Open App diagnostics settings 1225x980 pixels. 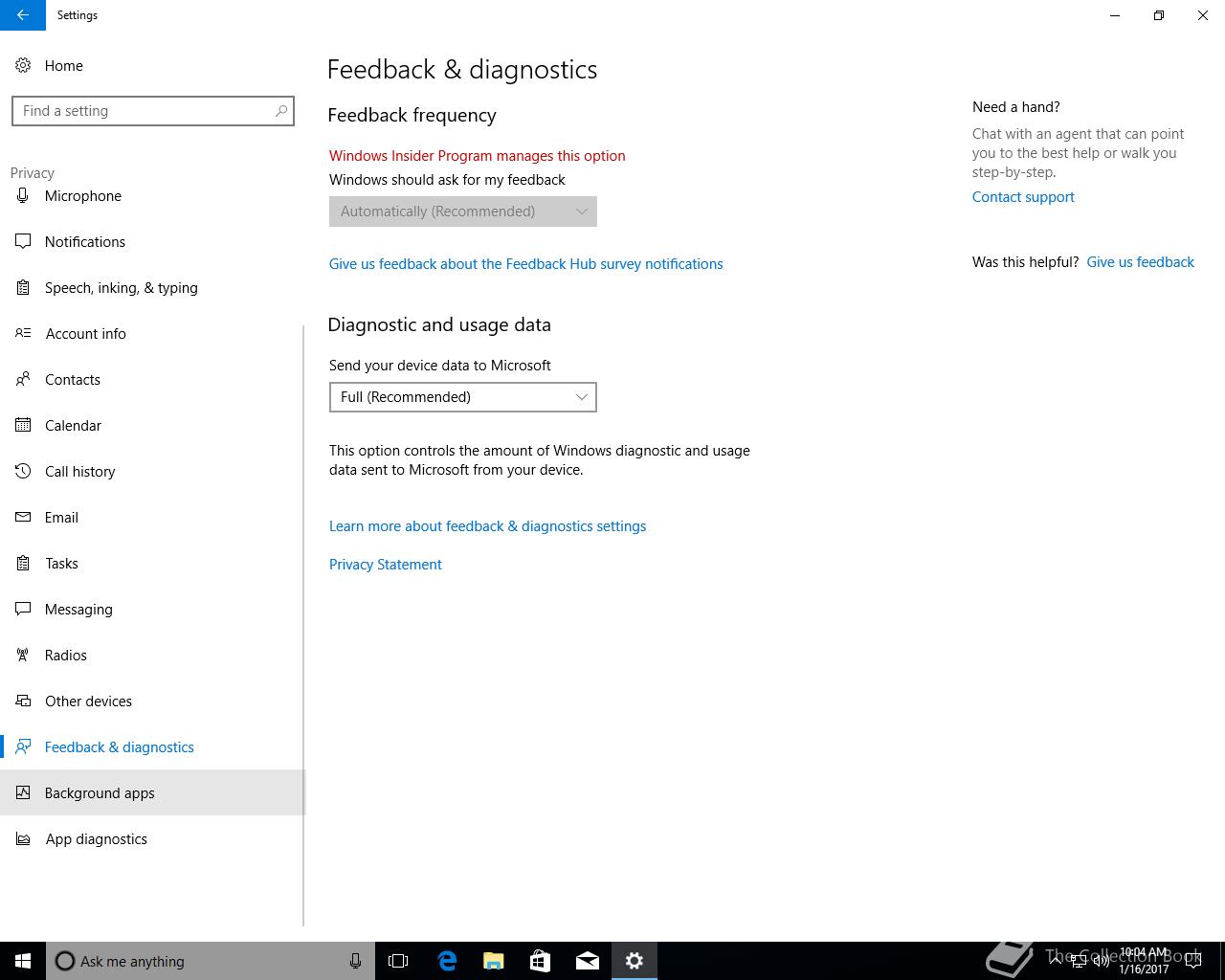click(x=153, y=839)
